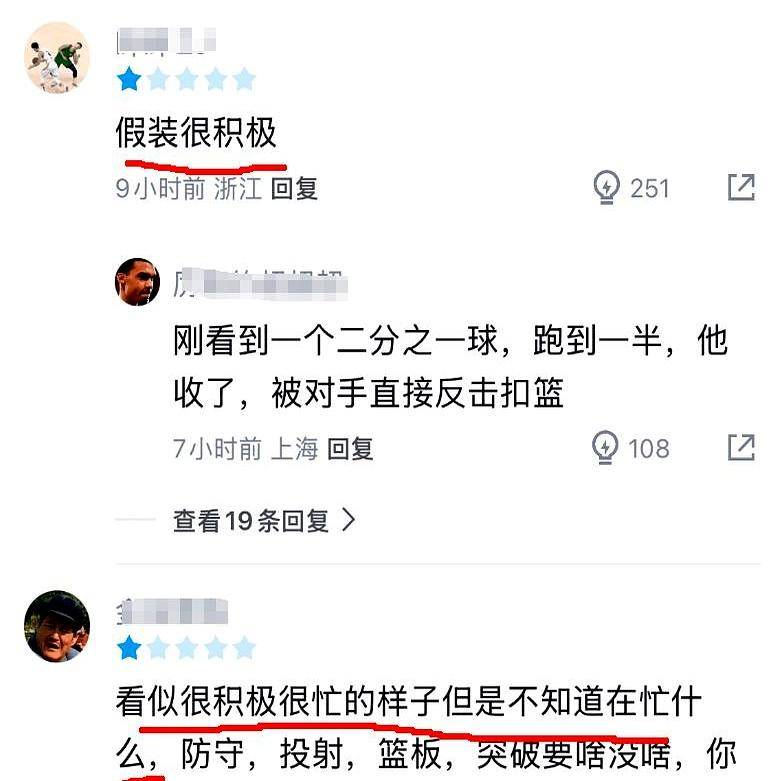The image size is (779, 781).
Task: Click 回复 under the Shanghai reply
Action: [x=350, y=449]
